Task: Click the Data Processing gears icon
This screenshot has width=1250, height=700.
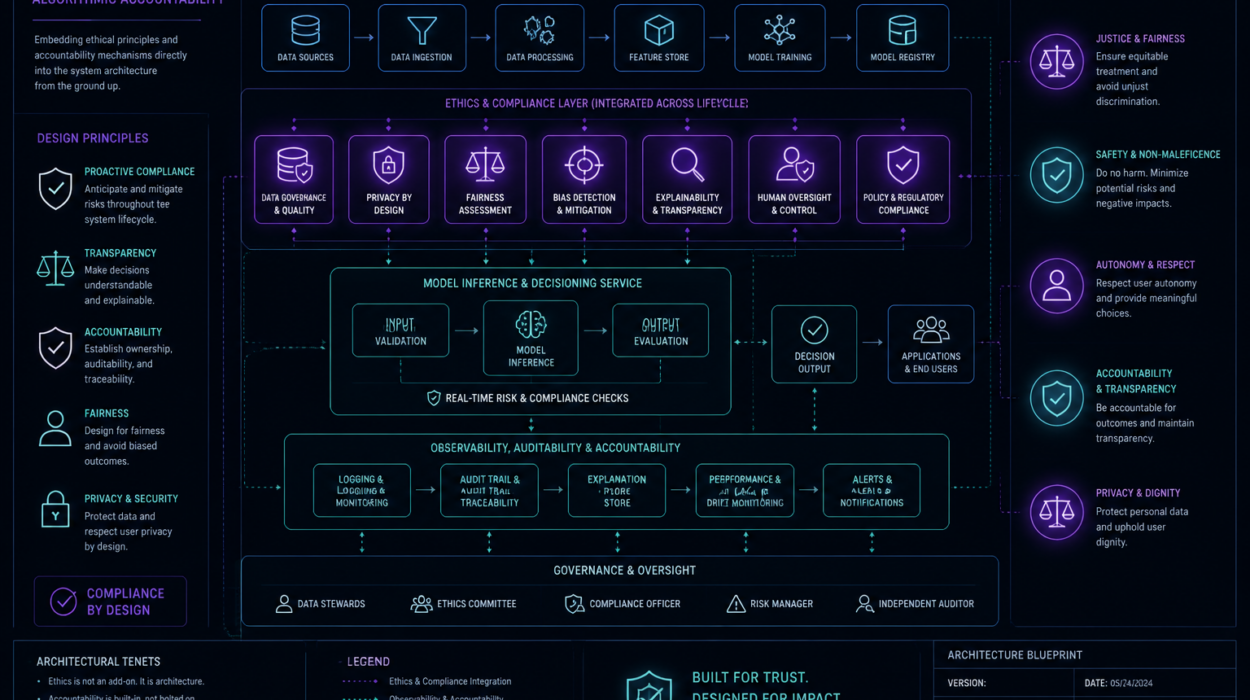Action: [539, 31]
